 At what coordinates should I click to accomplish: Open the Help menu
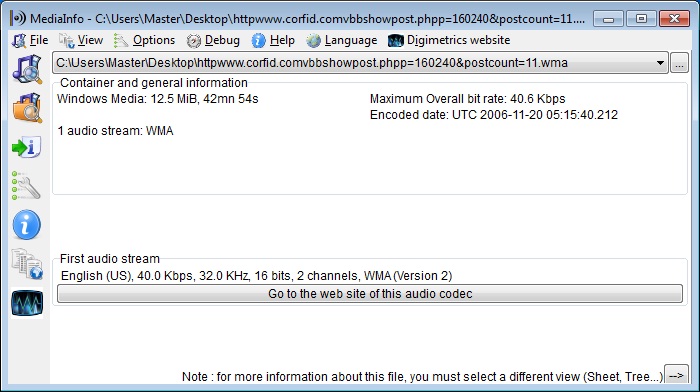(273, 40)
